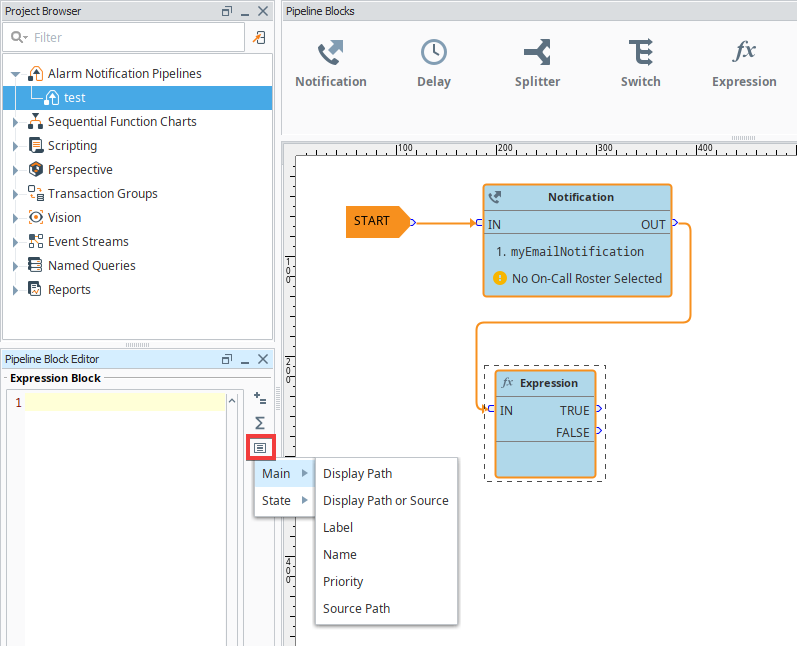Click the pin icon next to the Filter
This screenshot has width=797, height=646.
pyautogui.click(x=259, y=38)
